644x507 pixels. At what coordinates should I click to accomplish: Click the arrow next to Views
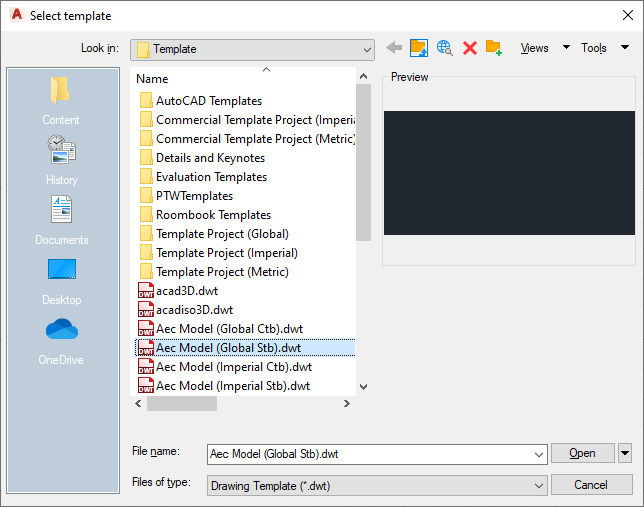(x=566, y=47)
